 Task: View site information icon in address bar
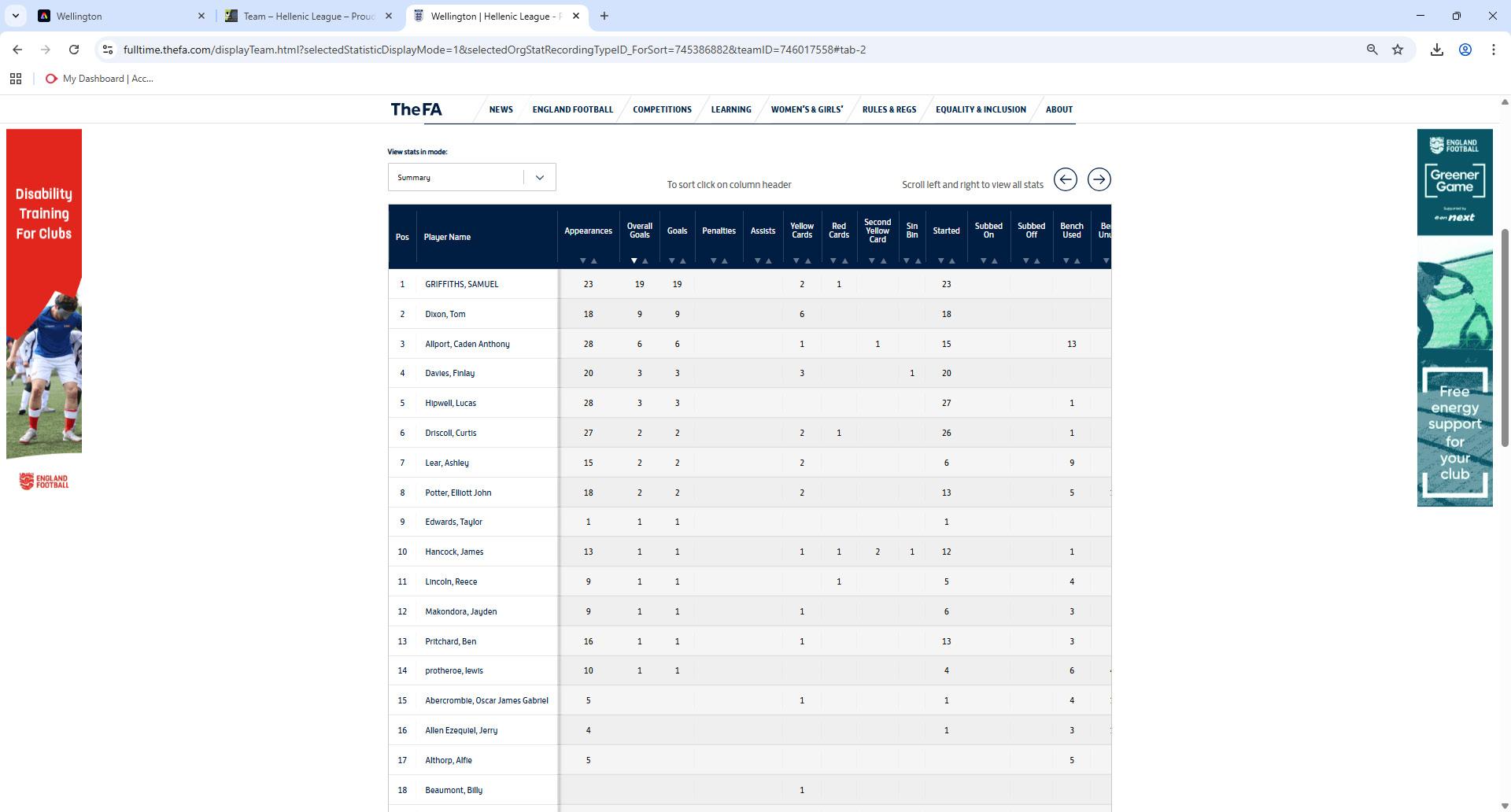pos(108,50)
